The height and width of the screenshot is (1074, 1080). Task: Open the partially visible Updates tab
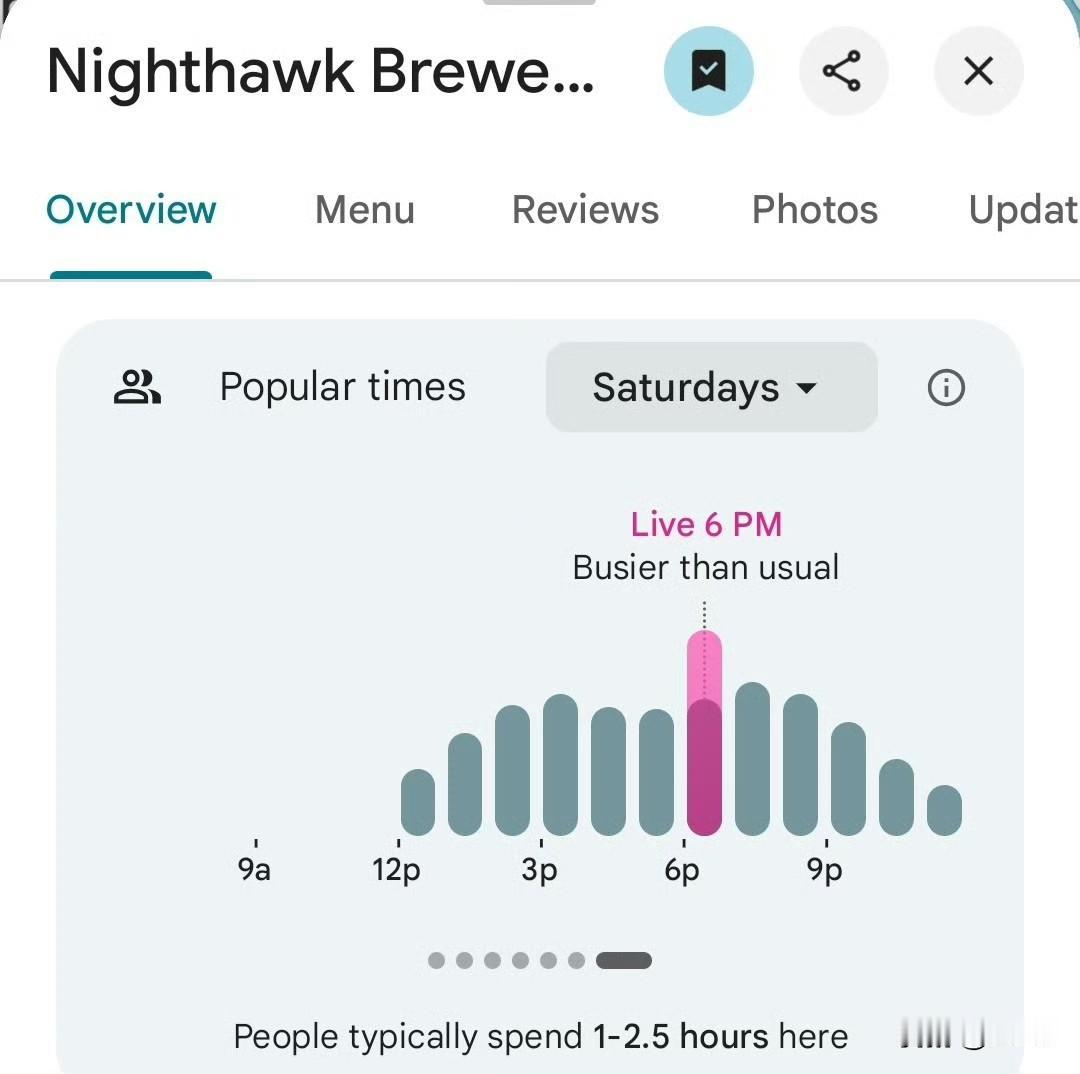[x=1024, y=210]
